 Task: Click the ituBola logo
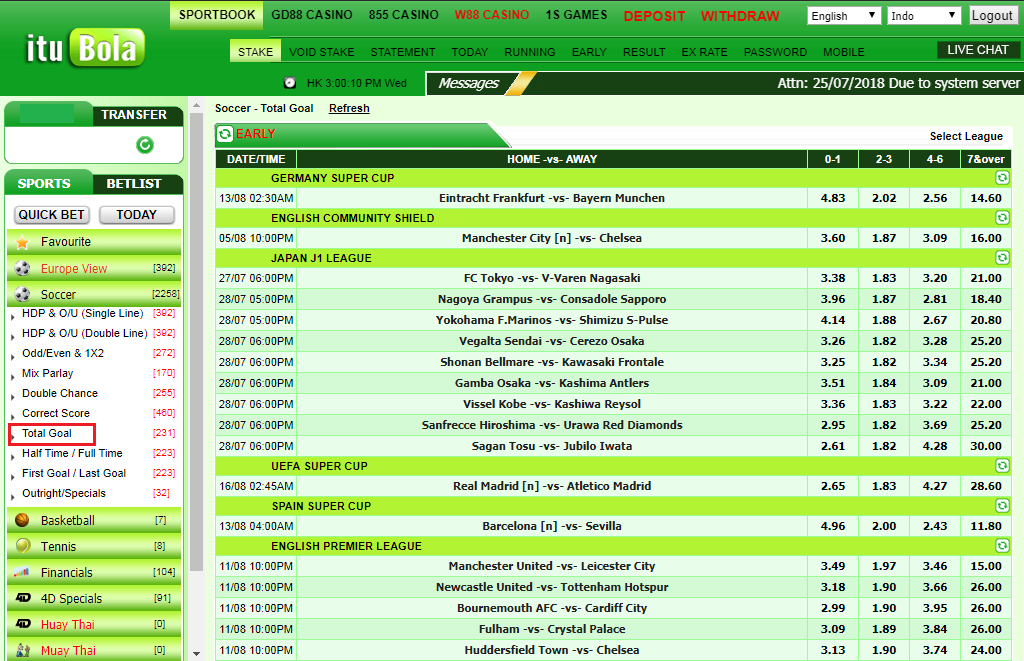(x=85, y=48)
